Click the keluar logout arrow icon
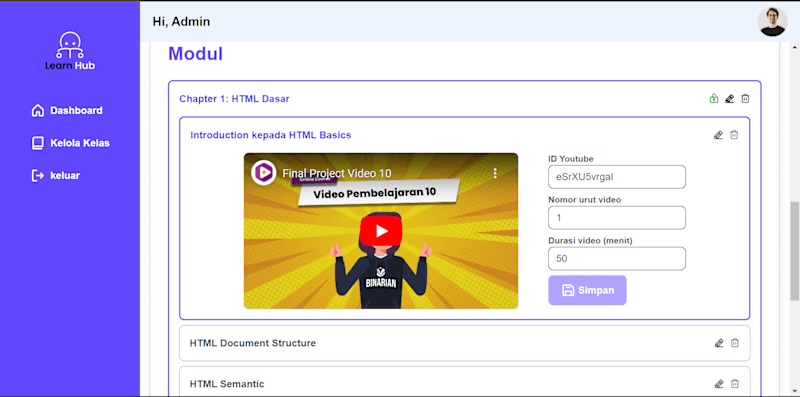The width and height of the screenshot is (800, 397). (x=38, y=176)
